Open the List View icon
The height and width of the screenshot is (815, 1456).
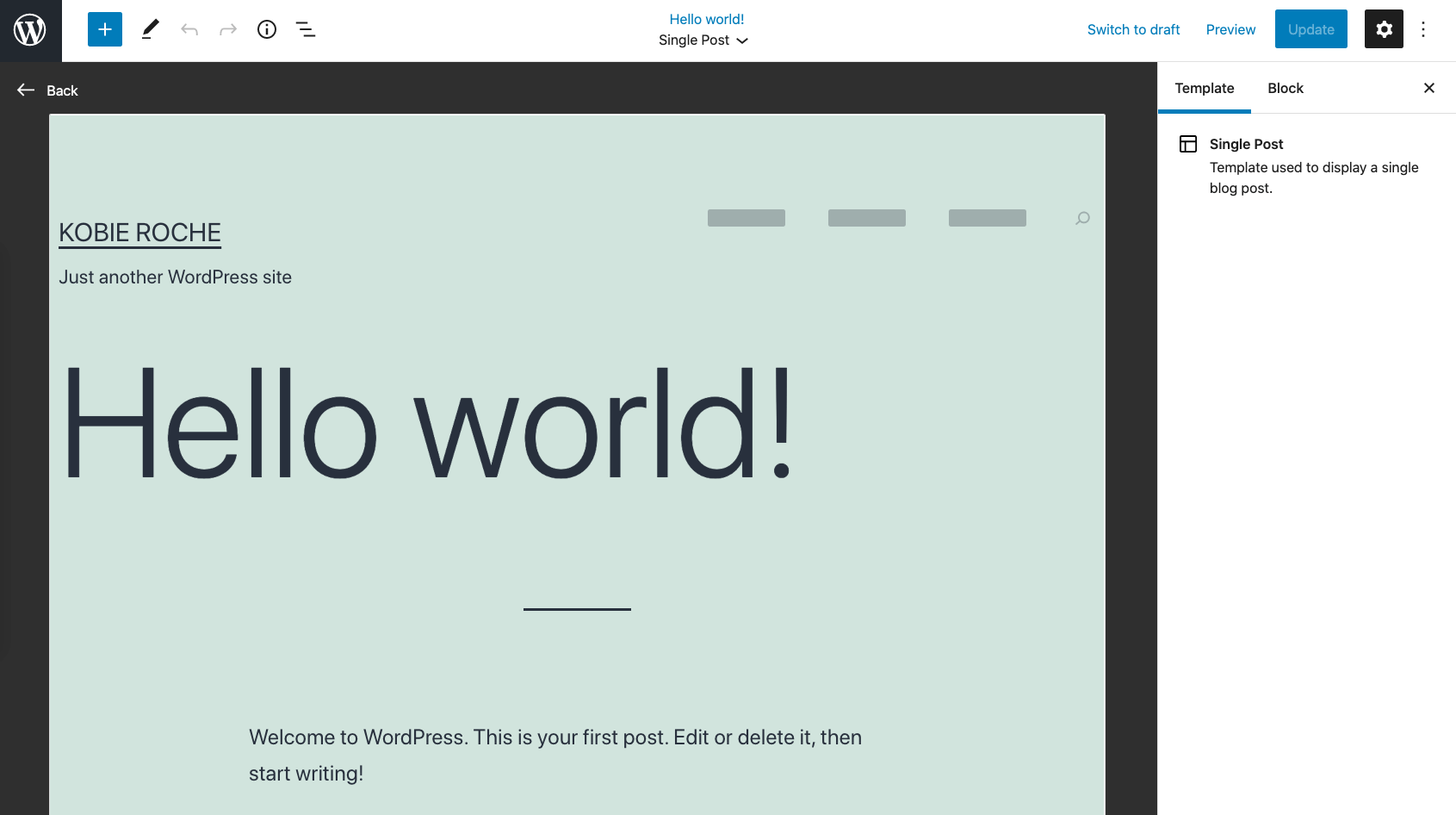click(306, 29)
